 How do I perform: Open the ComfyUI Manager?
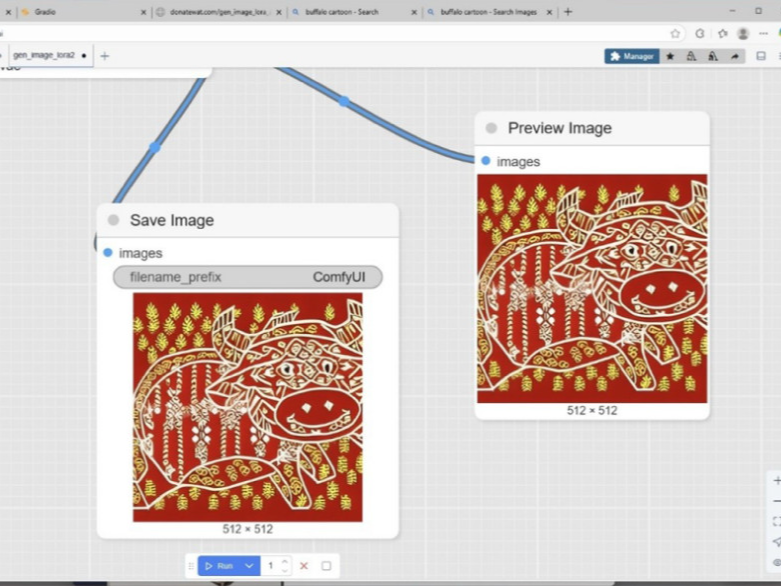tap(631, 56)
